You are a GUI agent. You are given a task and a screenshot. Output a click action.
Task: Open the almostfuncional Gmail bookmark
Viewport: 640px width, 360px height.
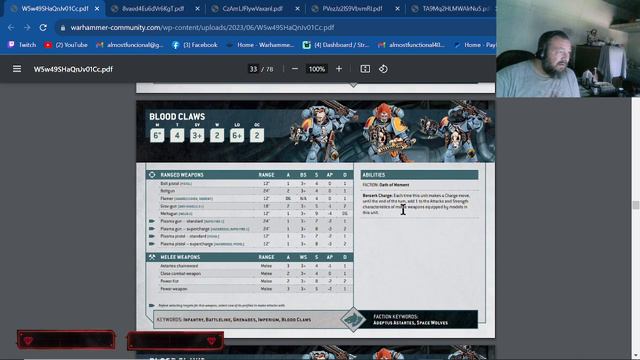click(x=129, y=45)
